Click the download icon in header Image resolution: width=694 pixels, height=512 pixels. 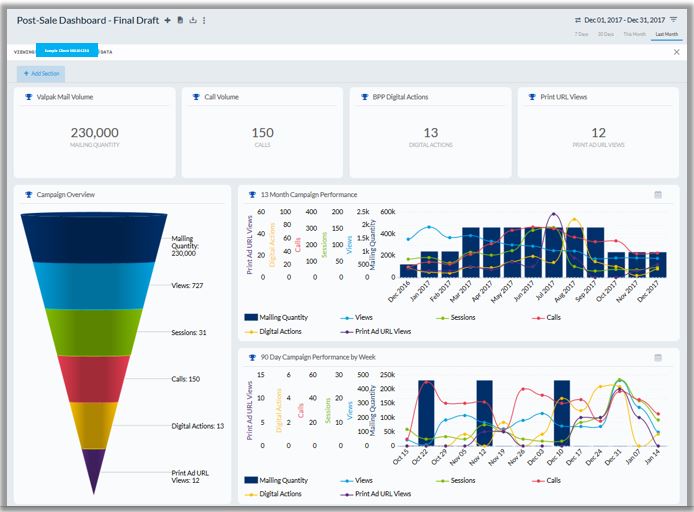[192, 20]
